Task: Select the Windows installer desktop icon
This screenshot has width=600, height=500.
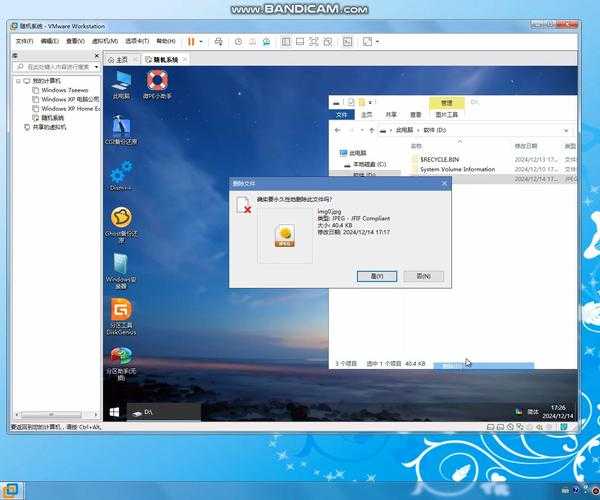Action: pyautogui.click(x=121, y=264)
